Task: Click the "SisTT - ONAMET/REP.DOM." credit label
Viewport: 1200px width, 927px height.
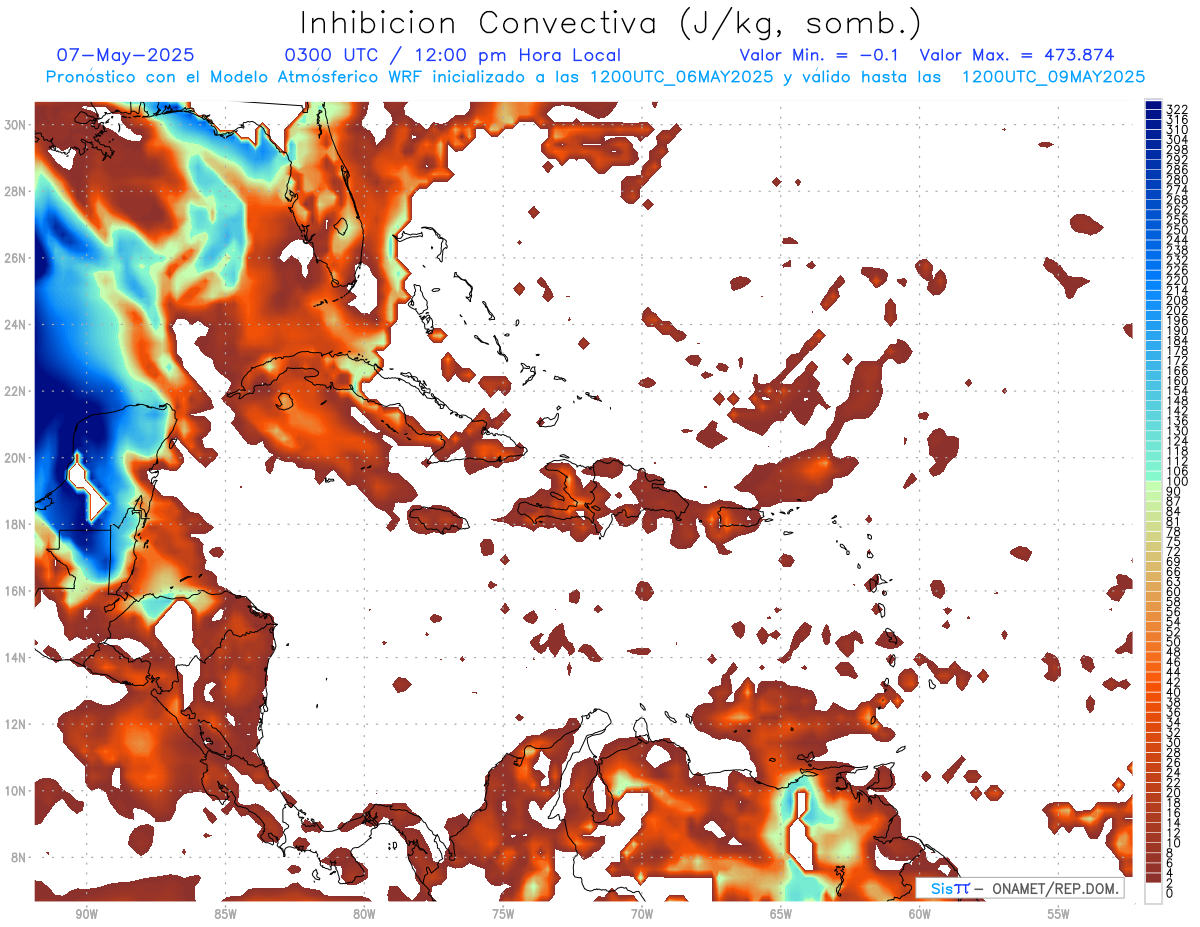Action: 1022,888
